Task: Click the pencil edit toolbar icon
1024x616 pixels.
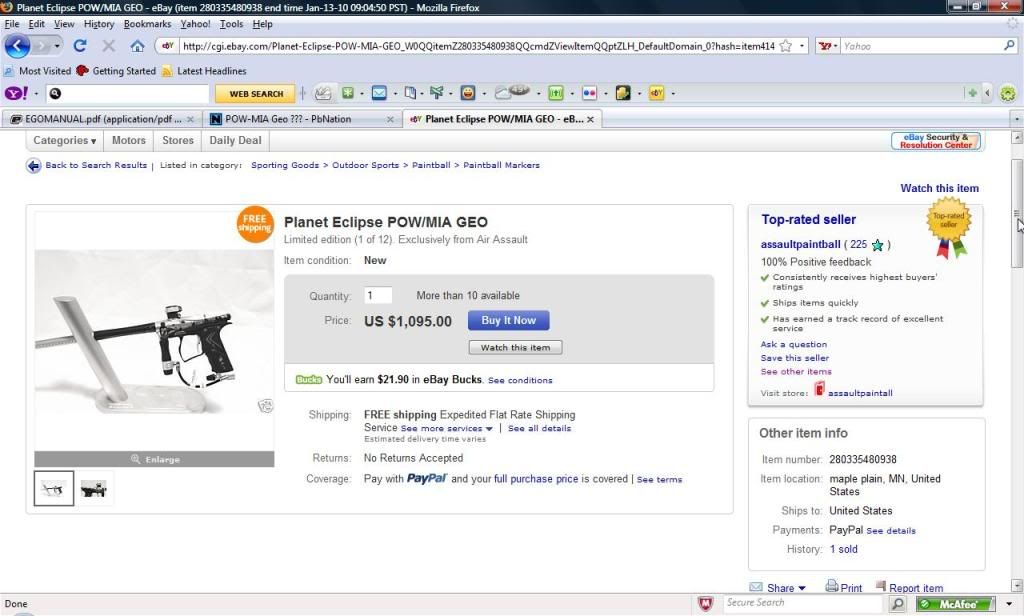Action: pyautogui.click(x=323, y=93)
